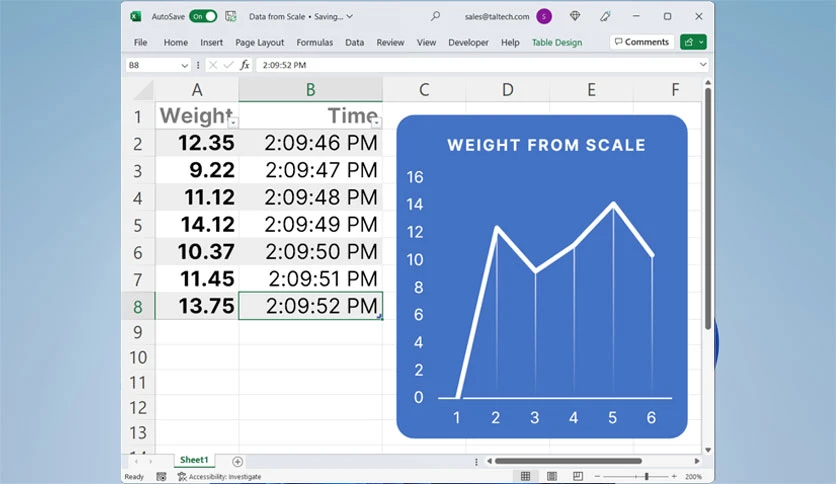Click the Comments button
The height and width of the screenshot is (484, 836).
click(x=641, y=42)
